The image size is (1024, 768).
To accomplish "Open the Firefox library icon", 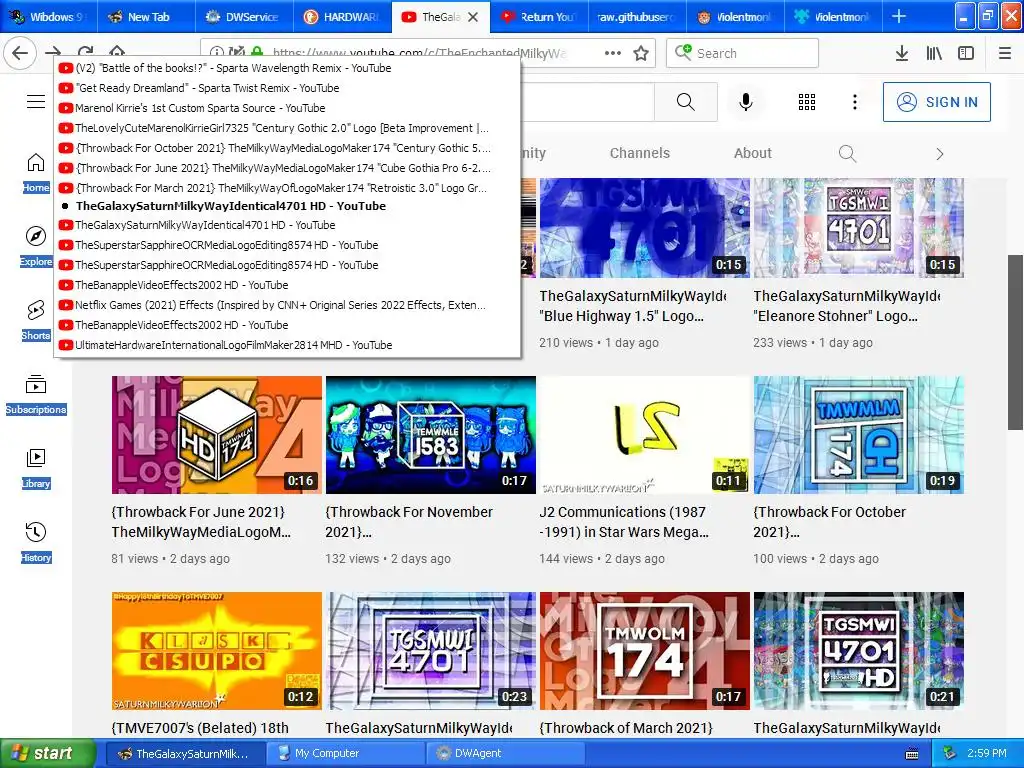I will click(934, 54).
